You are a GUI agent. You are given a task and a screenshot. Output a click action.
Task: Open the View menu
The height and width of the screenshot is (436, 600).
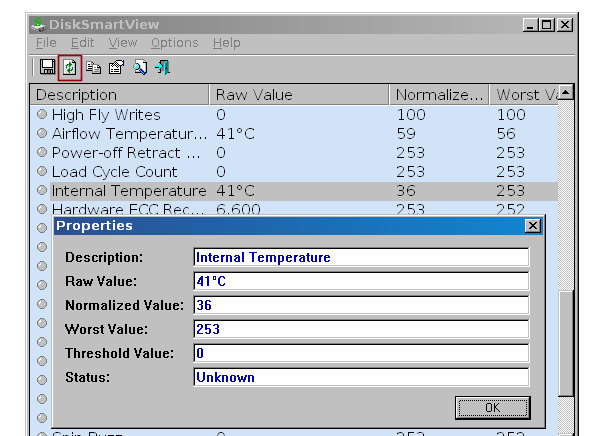[x=122, y=42]
